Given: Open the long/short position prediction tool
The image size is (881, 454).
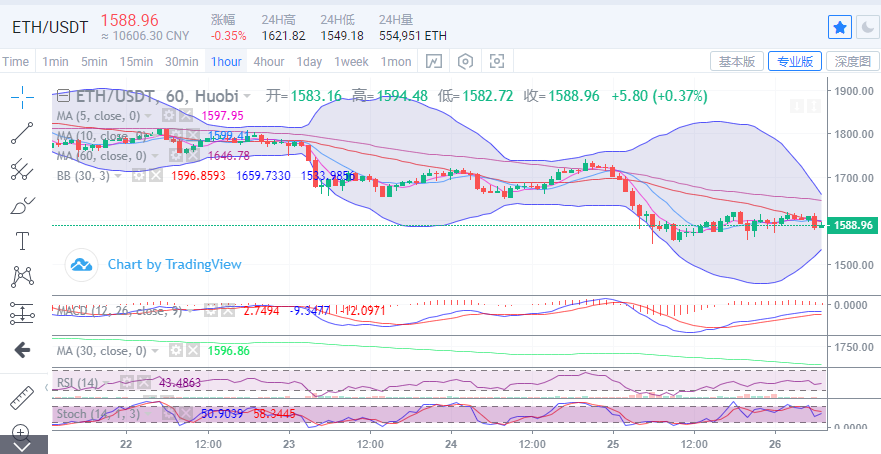Looking at the screenshot, I should coord(22,314).
